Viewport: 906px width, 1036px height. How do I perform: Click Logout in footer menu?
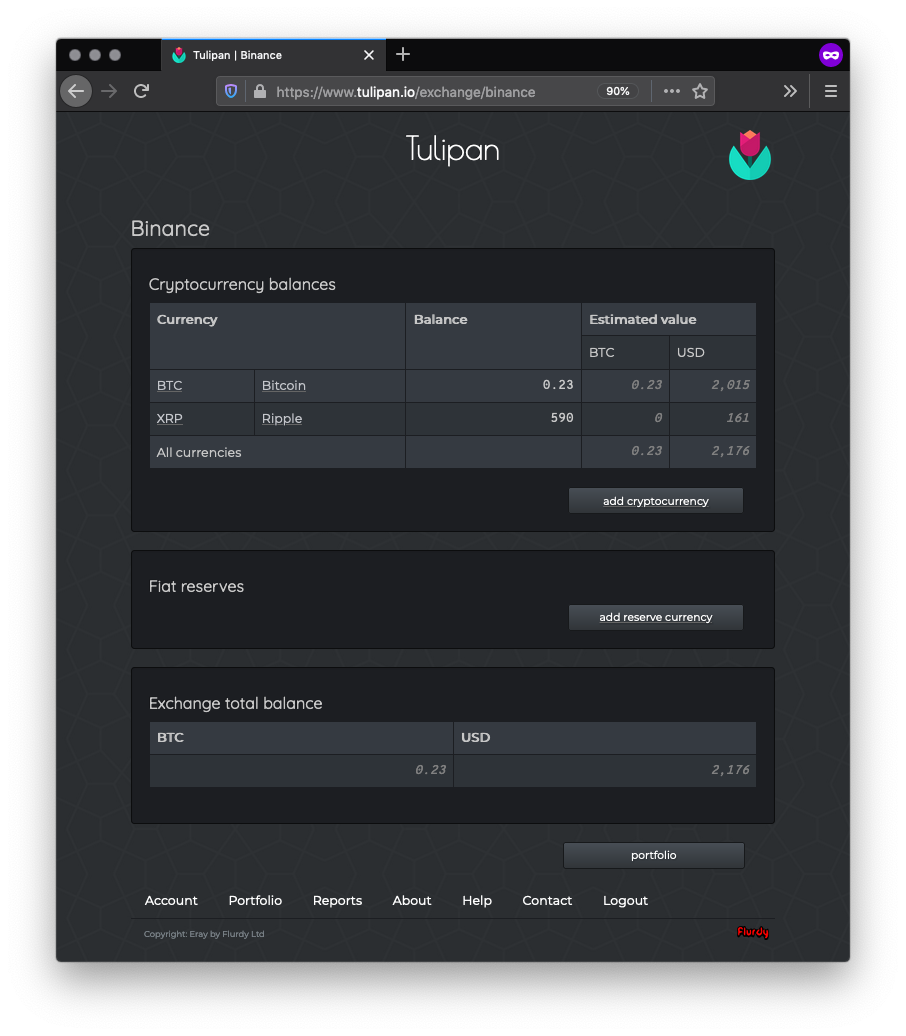[625, 901]
